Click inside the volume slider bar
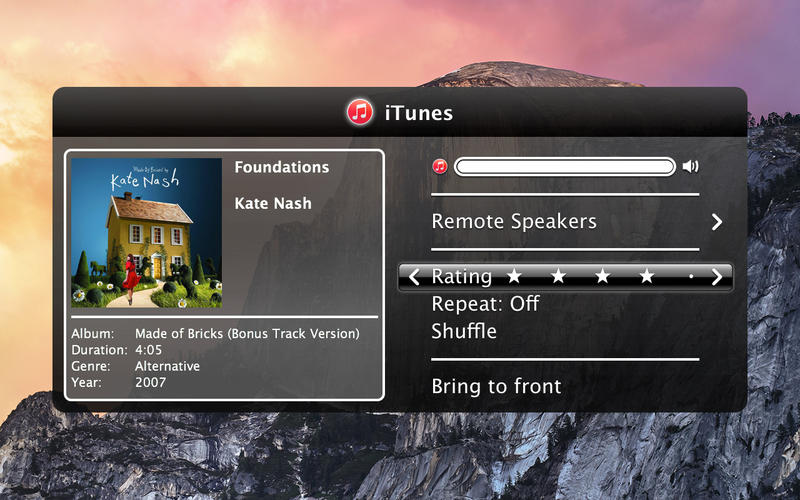 (x=565, y=166)
